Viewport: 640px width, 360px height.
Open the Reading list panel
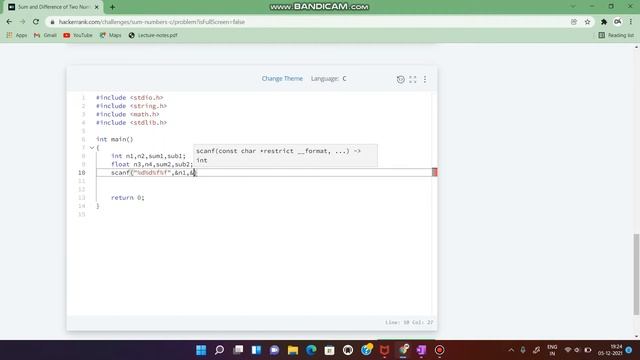point(616,36)
